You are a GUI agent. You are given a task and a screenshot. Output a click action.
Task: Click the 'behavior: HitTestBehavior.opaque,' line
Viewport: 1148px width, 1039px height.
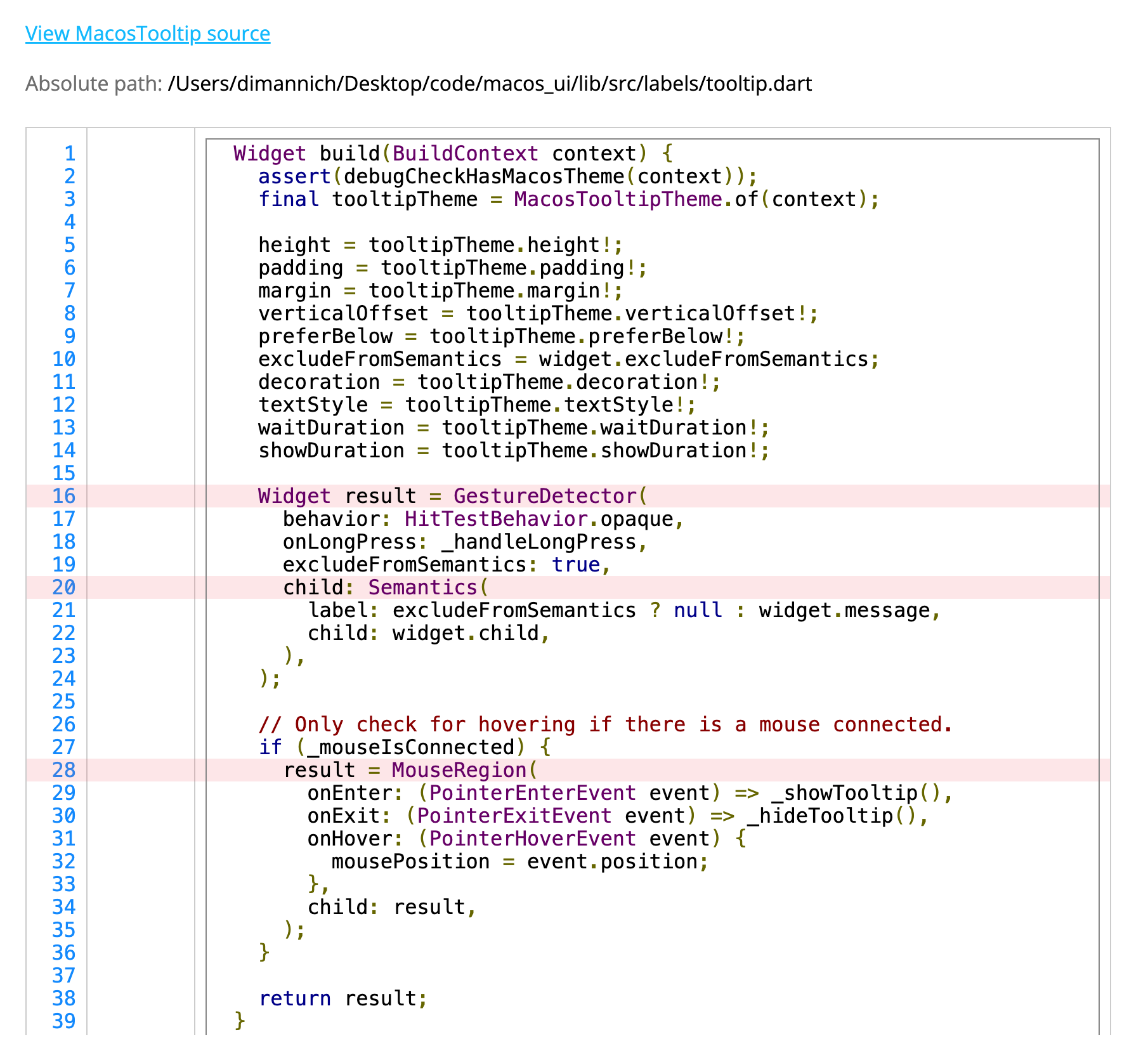tap(483, 519)
